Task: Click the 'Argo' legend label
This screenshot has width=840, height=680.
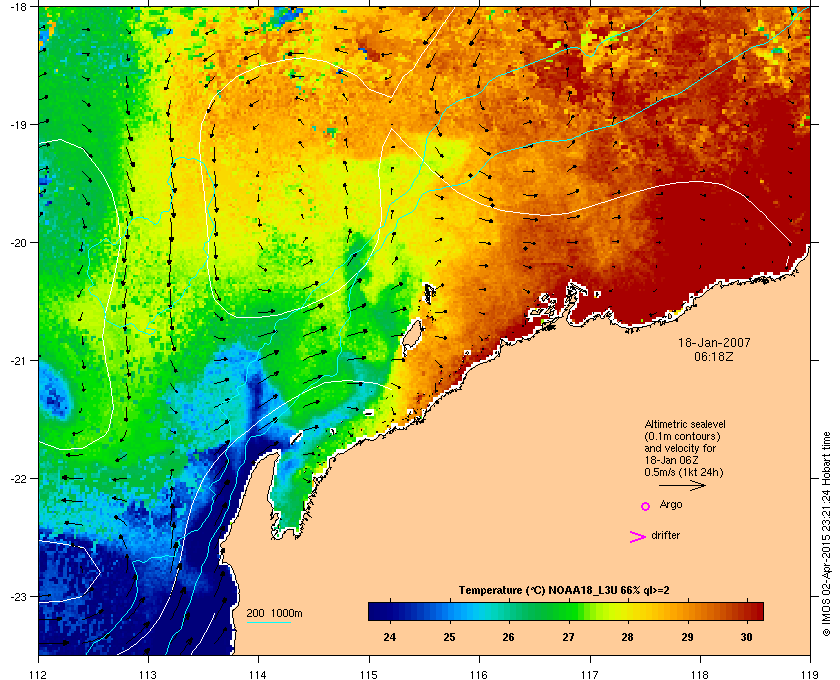Action: (x=671, y=505)
